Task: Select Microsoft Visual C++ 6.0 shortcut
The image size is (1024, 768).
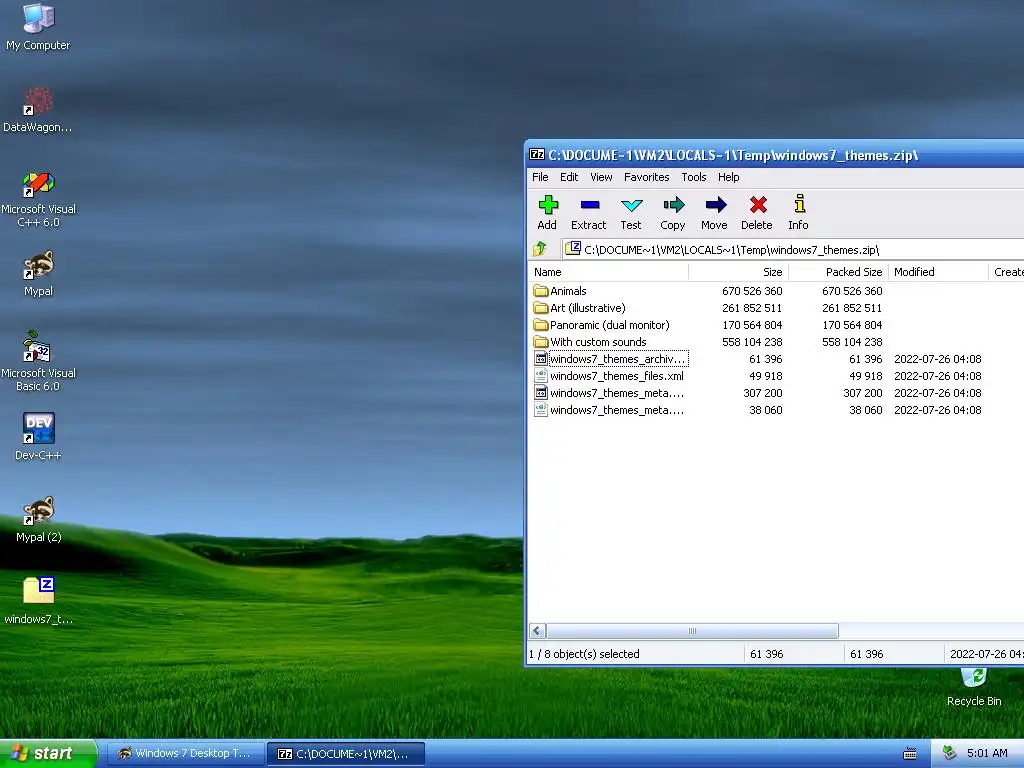Action: (x=38, y=199)
